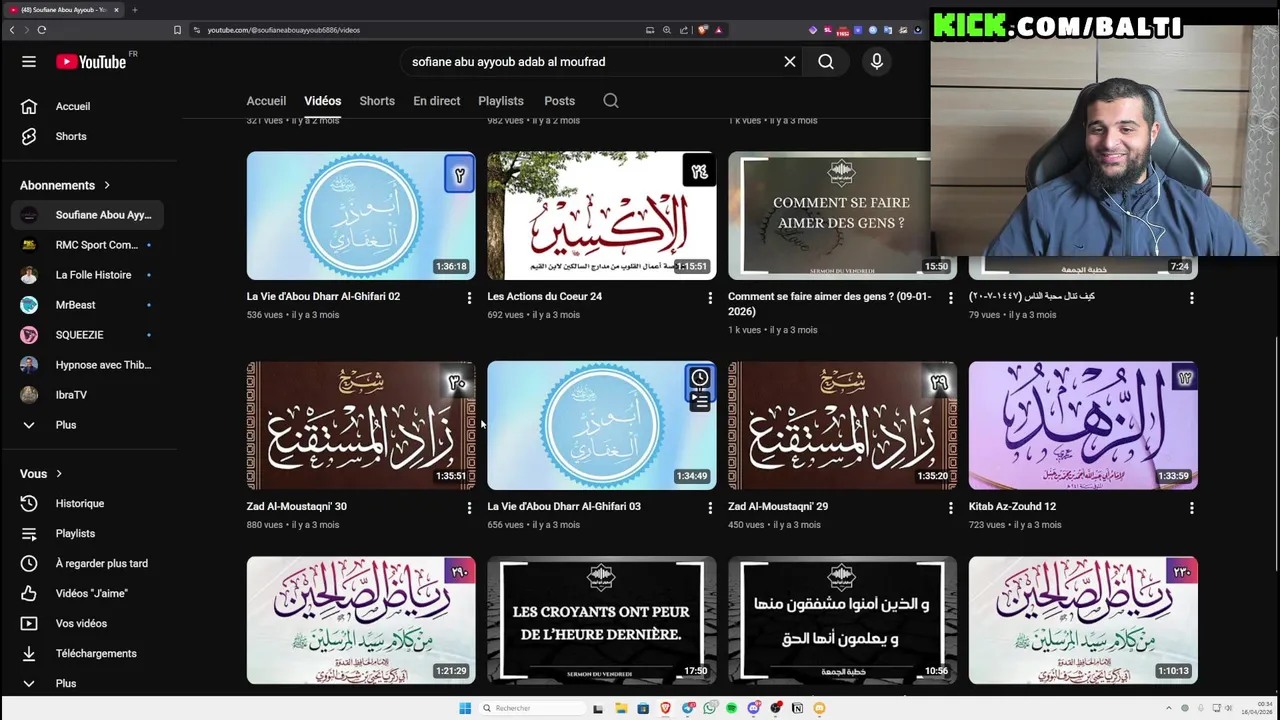Click Watch later clock on Abou Dharr 03 thumbnail
The height and width of the screenshot is (720, 1280).
click(x=699, y=378)
